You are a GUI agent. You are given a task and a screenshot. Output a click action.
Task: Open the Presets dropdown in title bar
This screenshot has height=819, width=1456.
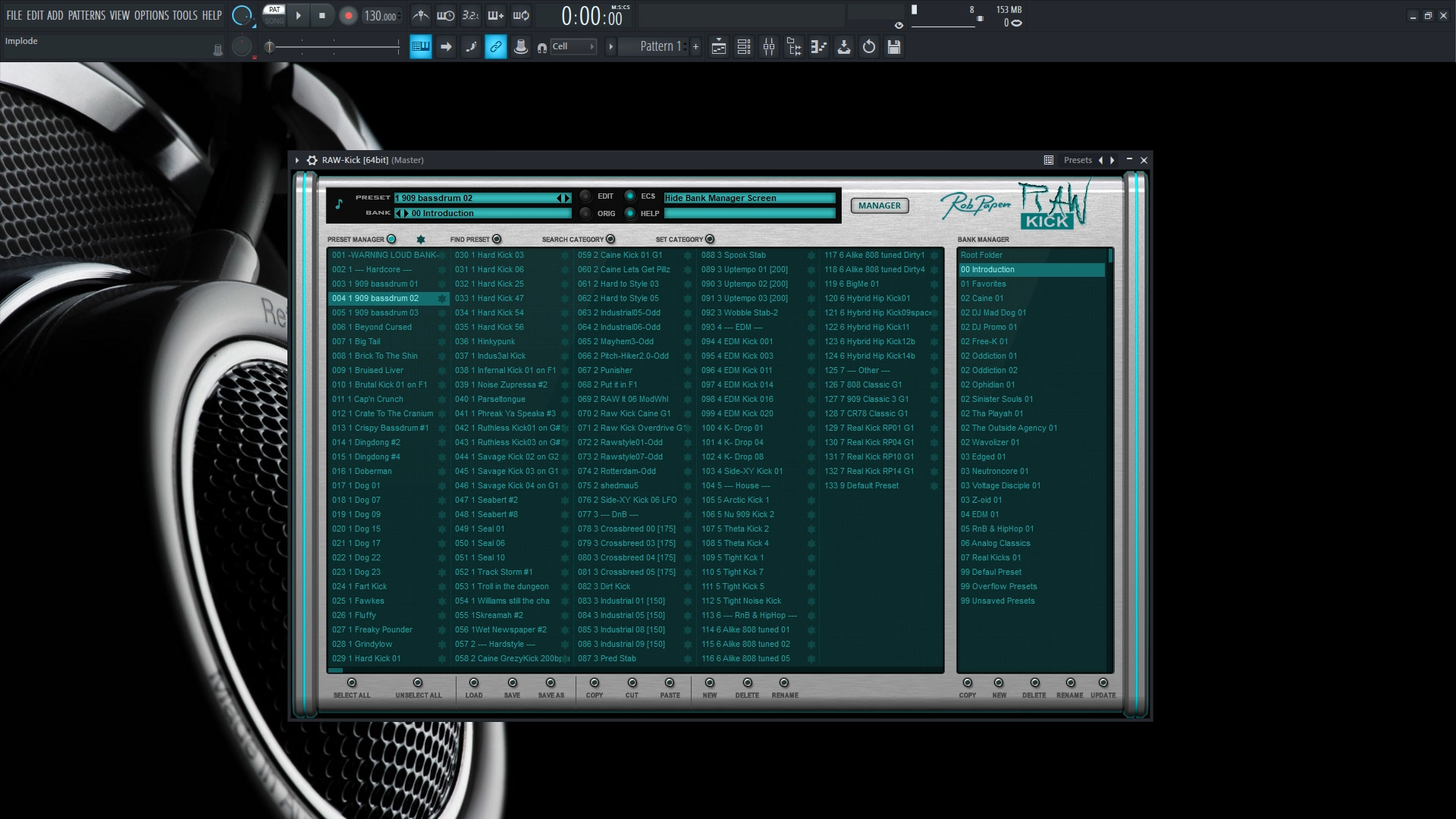(1077, 160)
